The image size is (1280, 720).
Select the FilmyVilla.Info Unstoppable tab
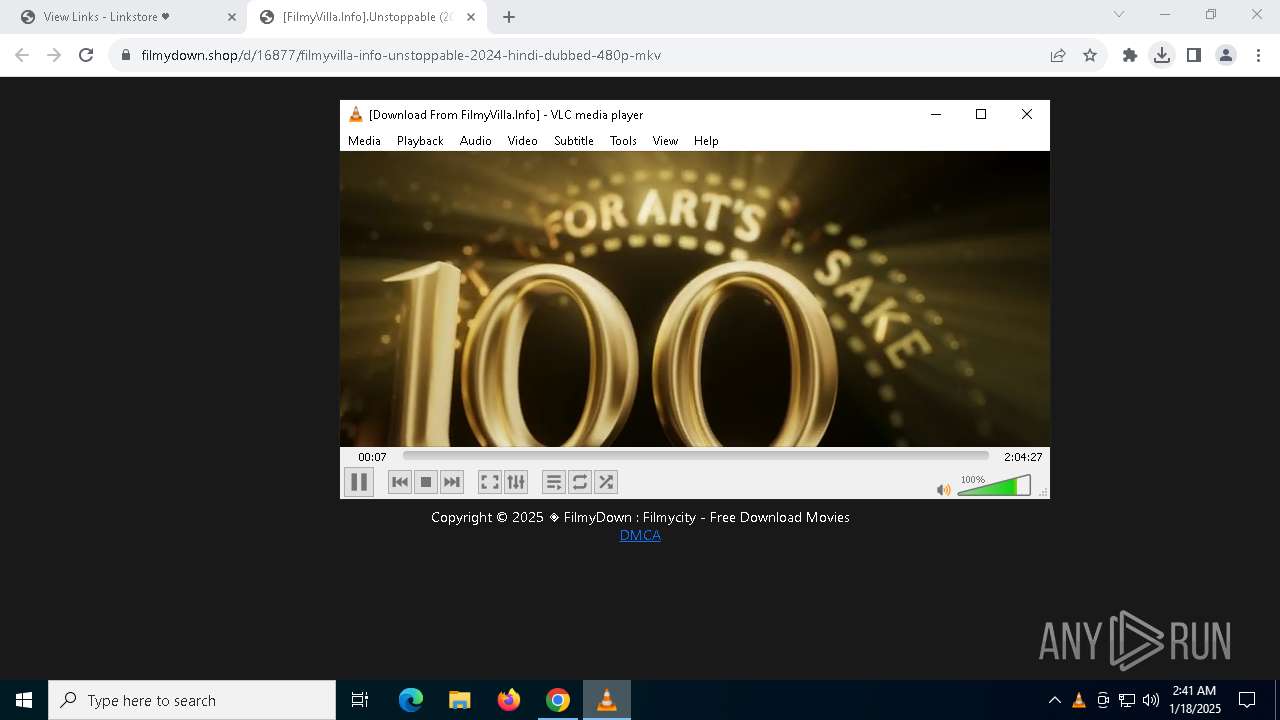[365, 17]
